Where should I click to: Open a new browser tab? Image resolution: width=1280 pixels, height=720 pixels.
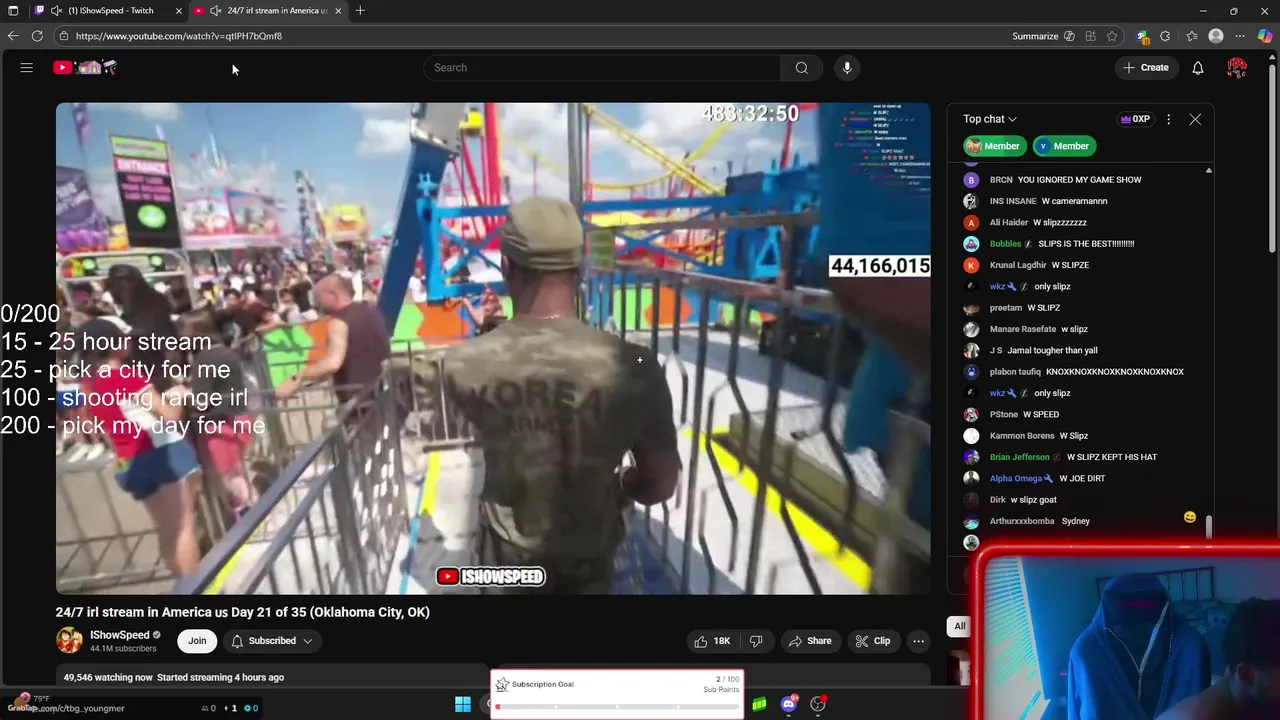coord(360,11)
